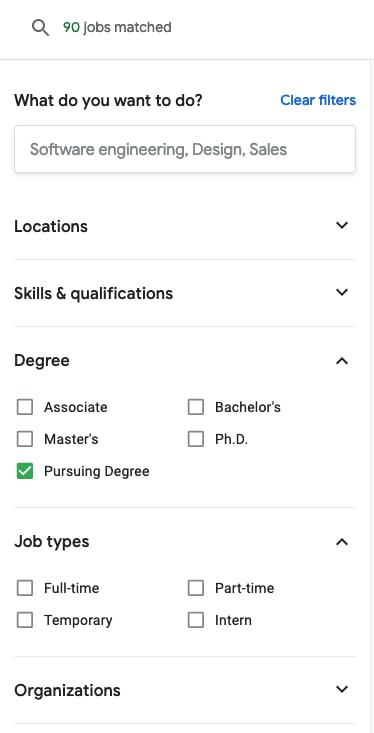Expand Skills & qualifications chevron arrow
374x733 pixels.
[342, 293]
